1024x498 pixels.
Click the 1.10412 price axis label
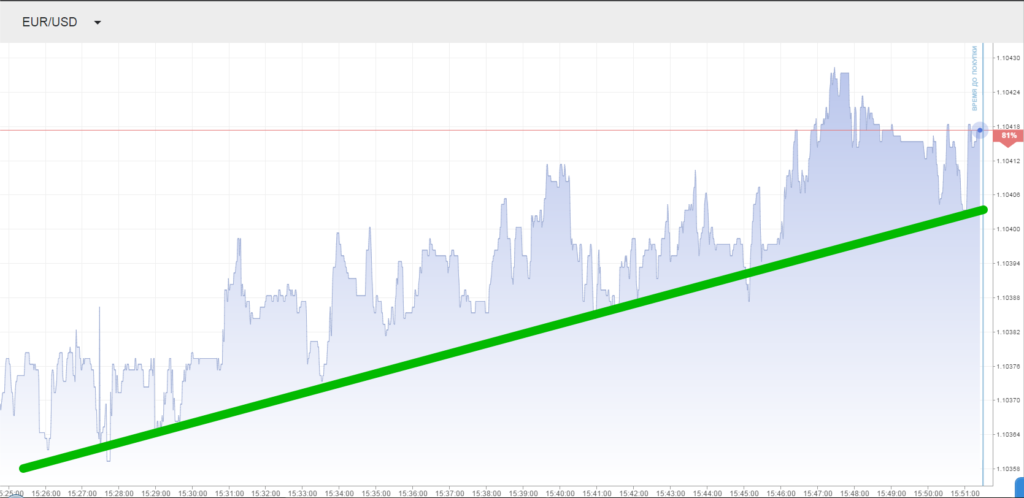[1006, 161]
